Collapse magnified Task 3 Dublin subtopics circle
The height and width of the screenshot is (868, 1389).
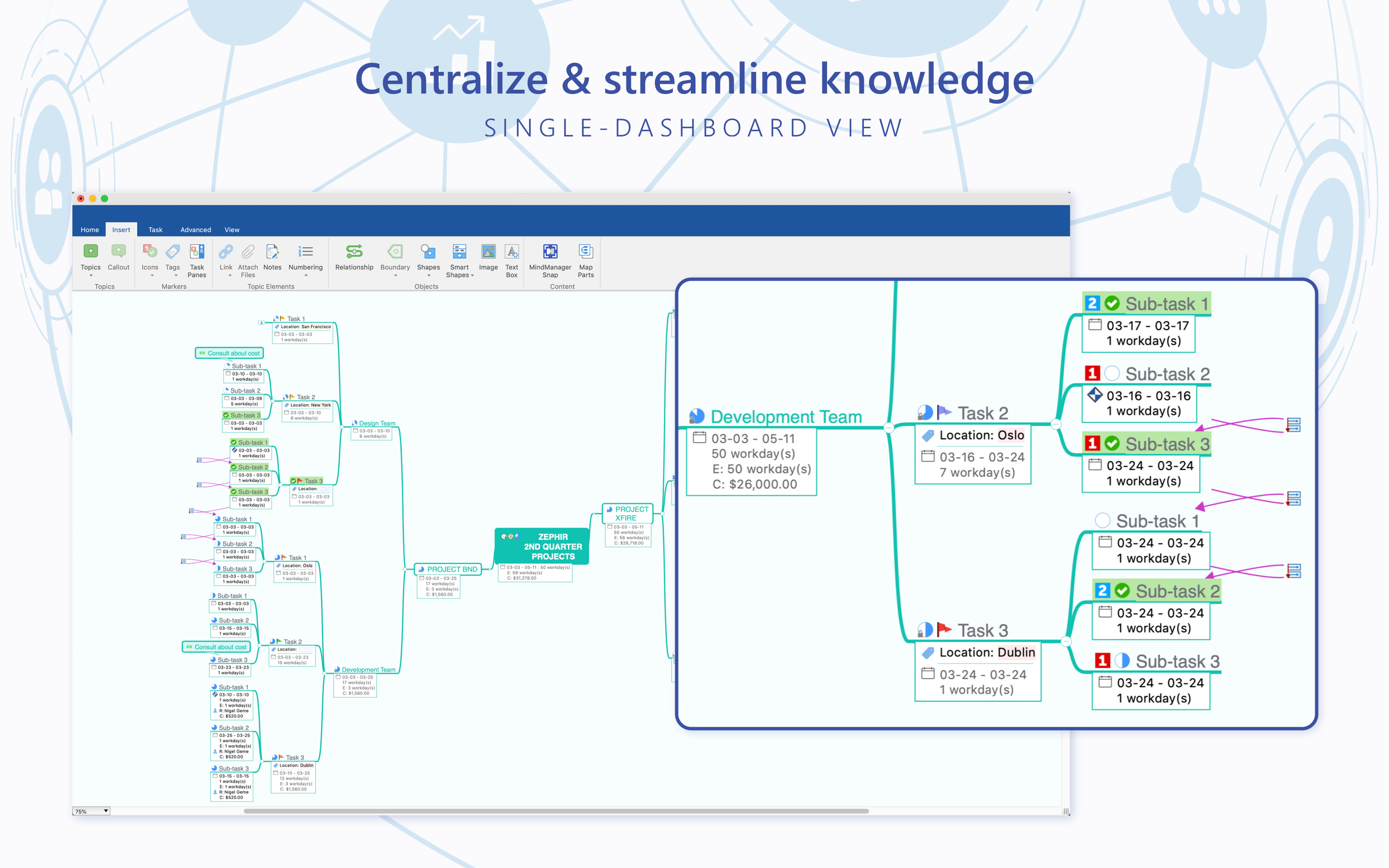[1066, 641]
